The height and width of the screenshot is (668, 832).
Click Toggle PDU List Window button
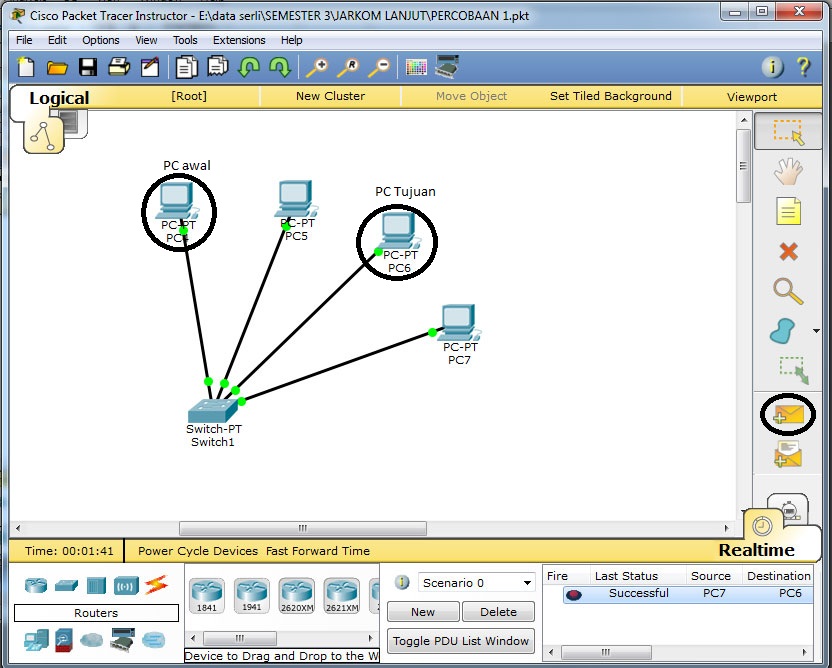461,641
